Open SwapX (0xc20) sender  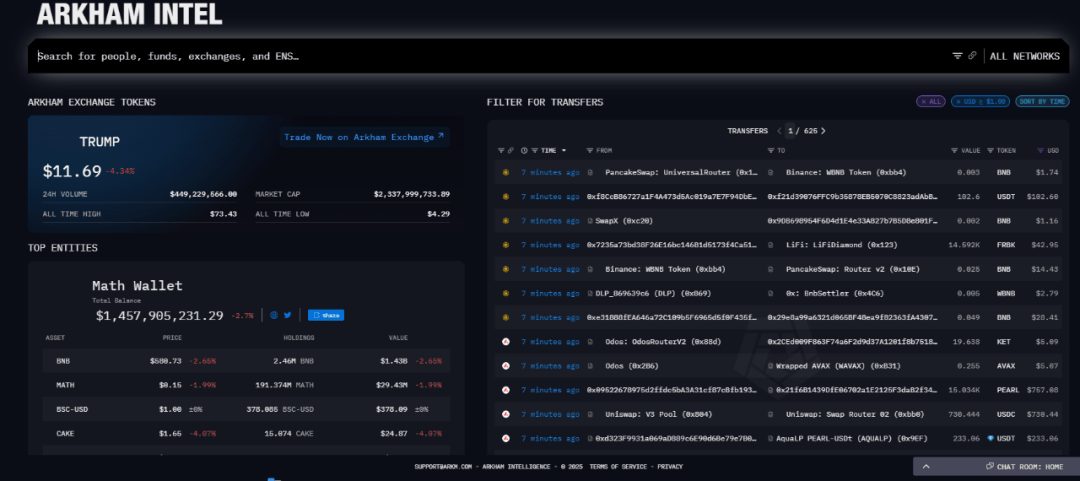click(x=624, y=221)
